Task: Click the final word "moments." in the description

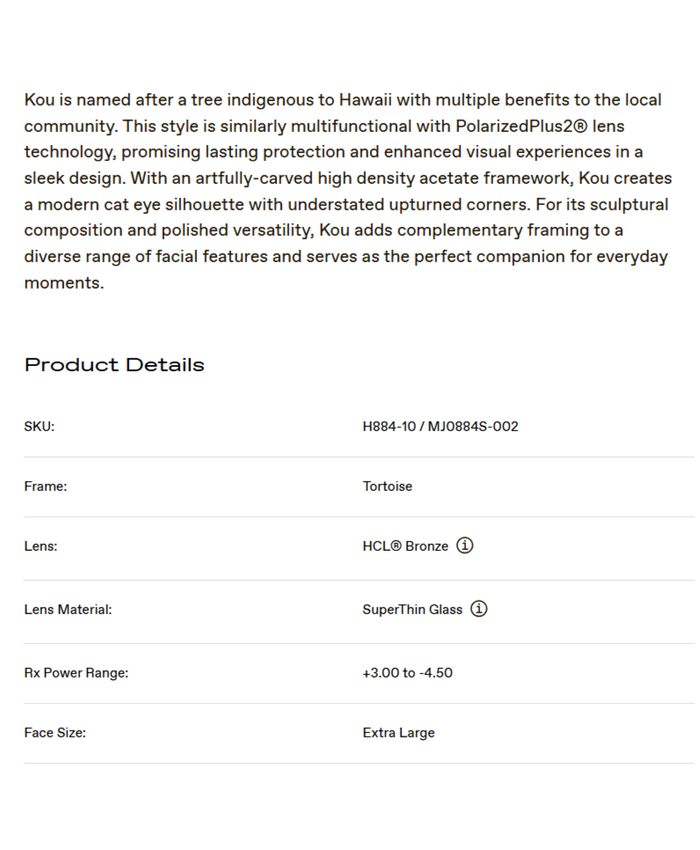Action: tap(64, 283)
